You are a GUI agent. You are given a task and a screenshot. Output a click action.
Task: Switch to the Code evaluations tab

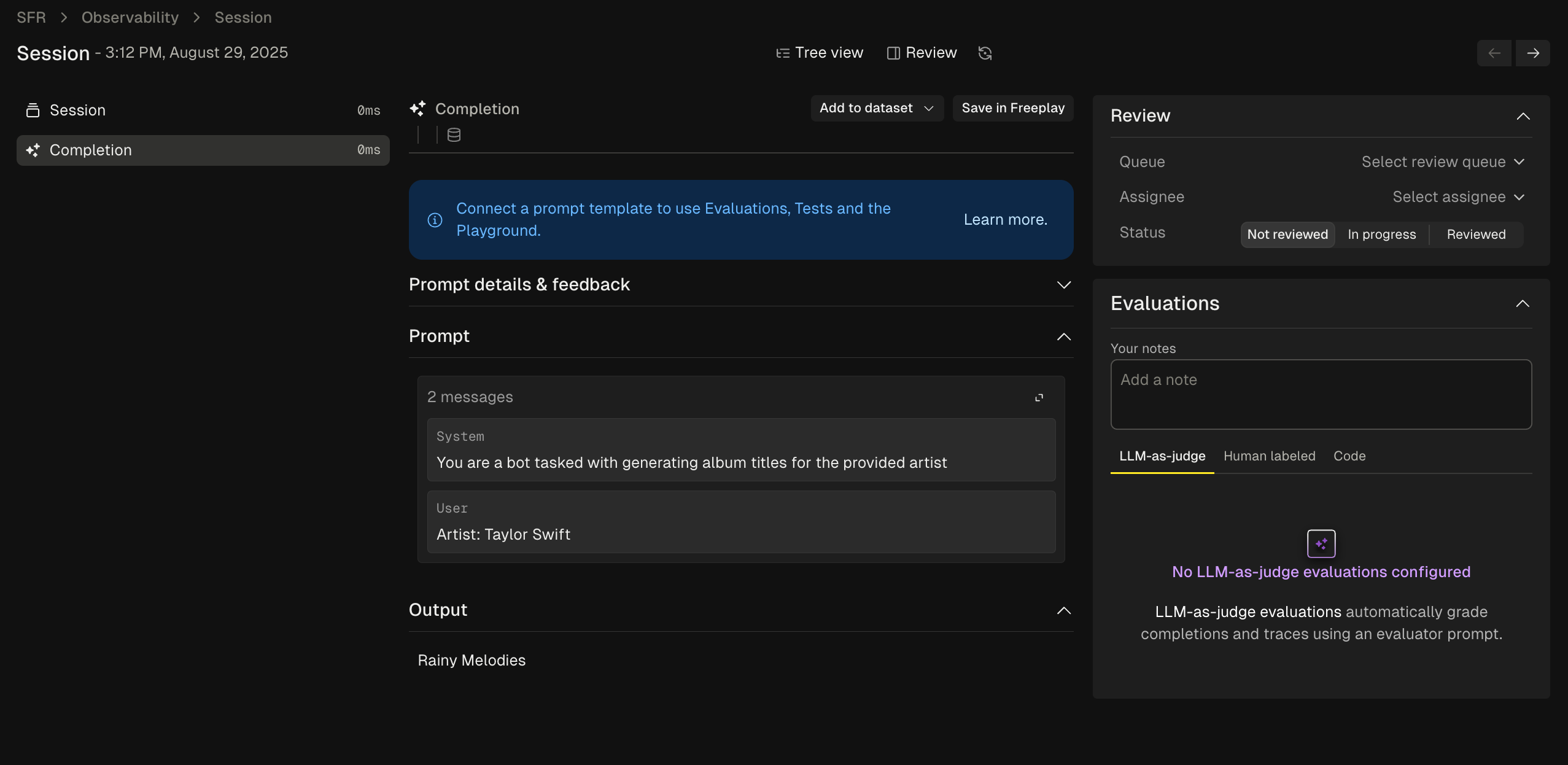click(1349, 456)
